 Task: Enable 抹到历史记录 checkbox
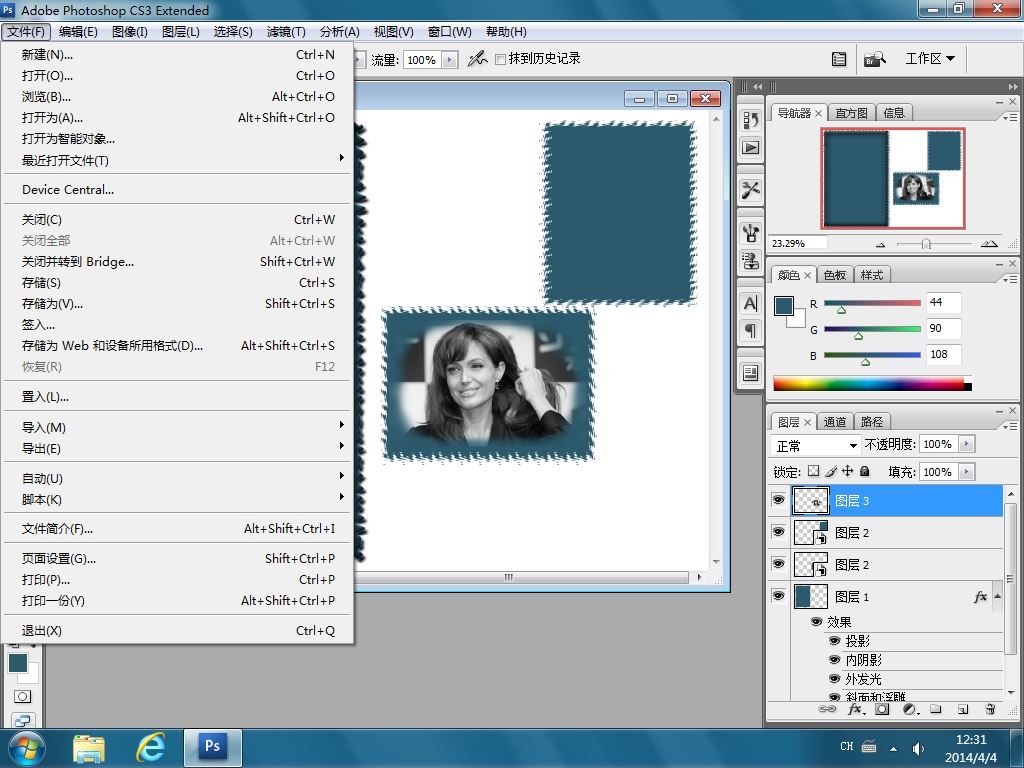pyautogui.click(x=501, y=59)
